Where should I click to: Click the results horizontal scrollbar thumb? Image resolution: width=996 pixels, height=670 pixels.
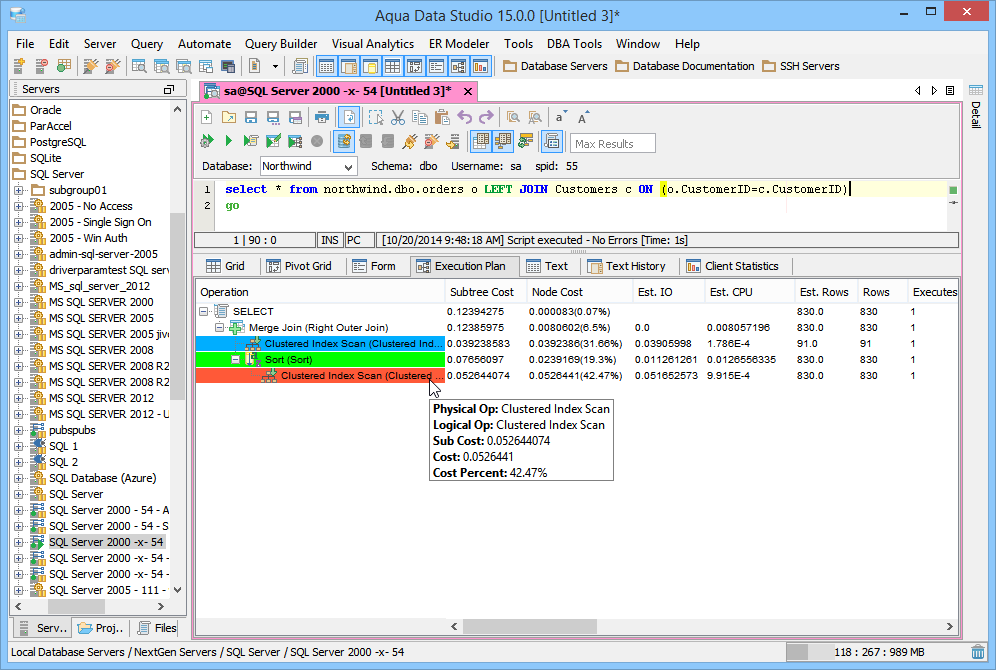tap(530, 626)
